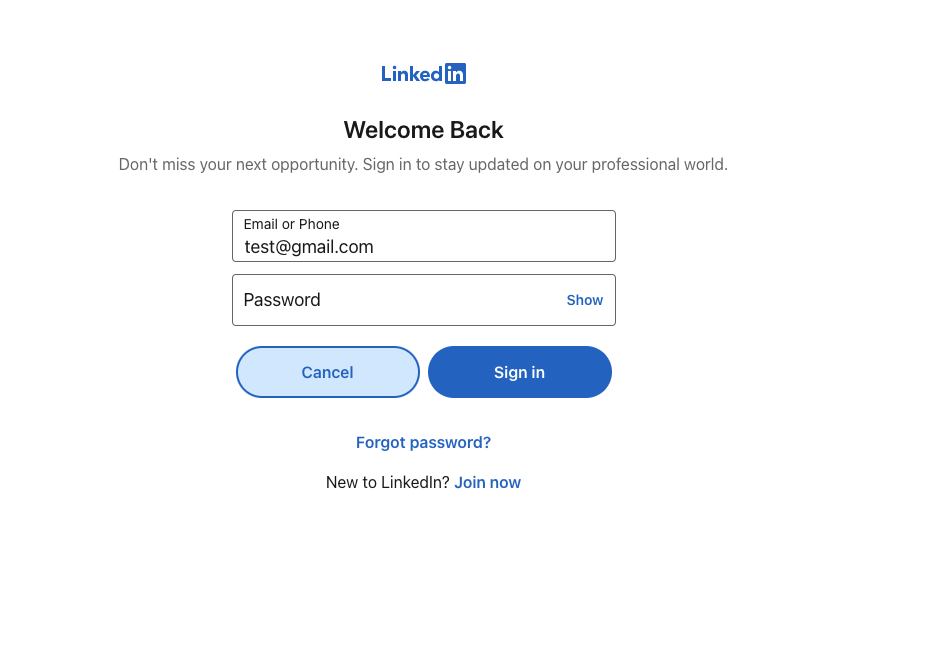This screenshot has height=646, width=948.
Task: Place the cursor right after "test@gmail.com"
Action: click(x=375, y=247)
